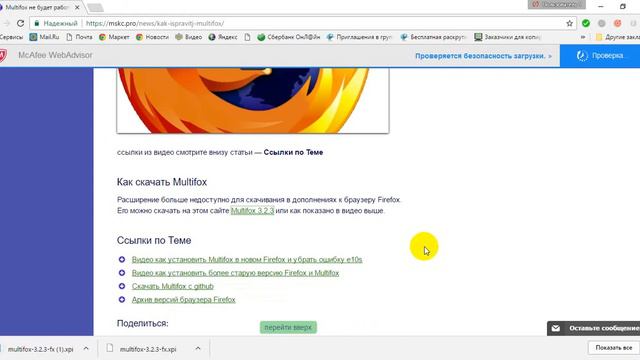Screen dimensions: 640x360
Task: Expand options for multifox-3.2.3-fx.xpi download
Action: pyautogui.click(x=198, y=349)
